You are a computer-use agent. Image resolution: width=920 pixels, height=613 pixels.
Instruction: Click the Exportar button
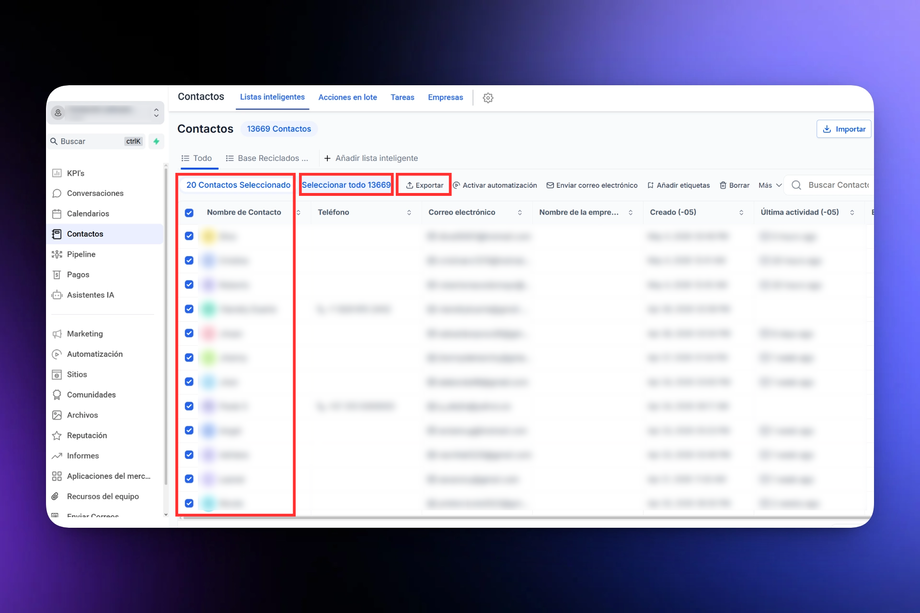click(424, 185)
